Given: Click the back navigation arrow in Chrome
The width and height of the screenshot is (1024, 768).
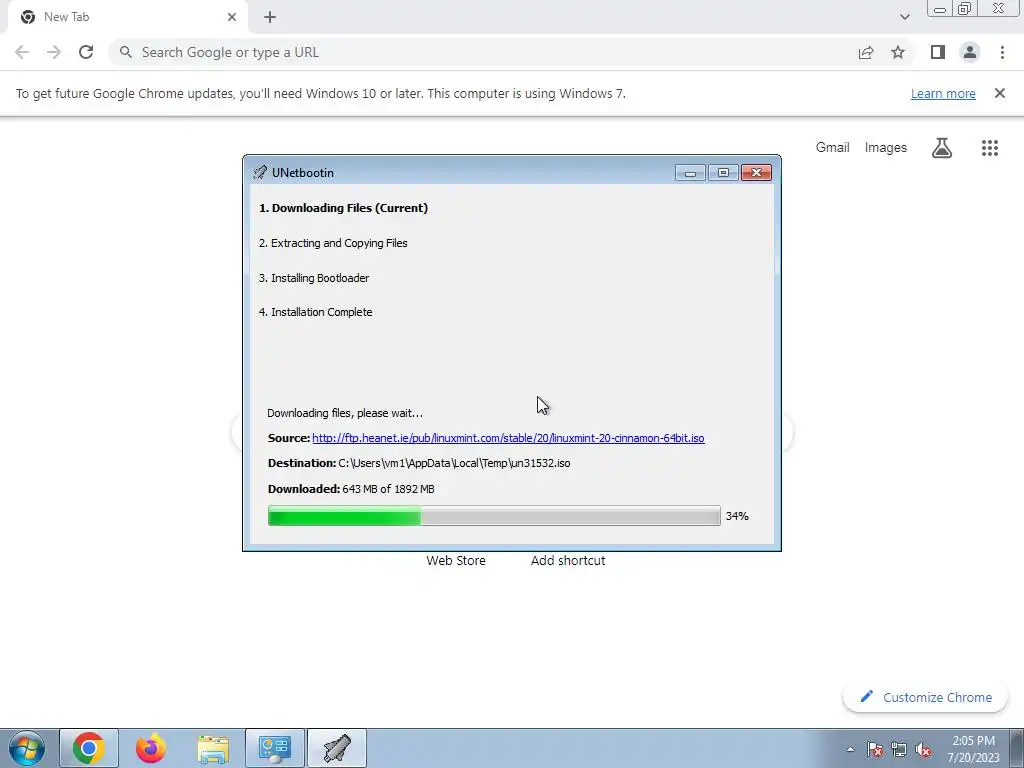Looking at the screenshot, I should pos(22,52).
